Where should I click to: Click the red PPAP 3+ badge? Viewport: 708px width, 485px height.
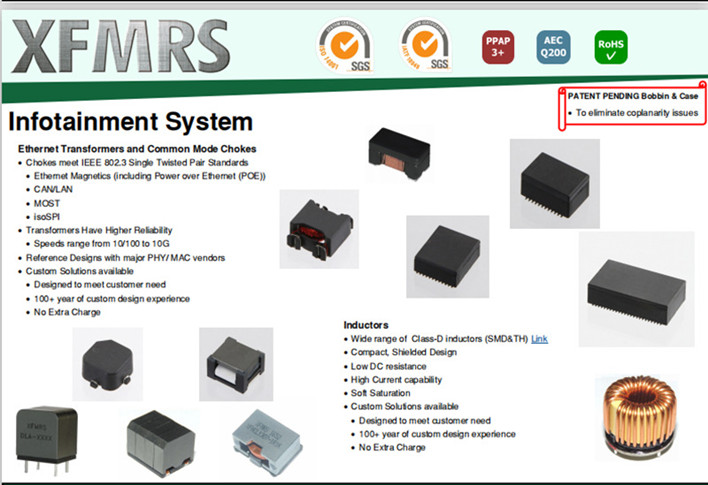(x=498, y=45)
